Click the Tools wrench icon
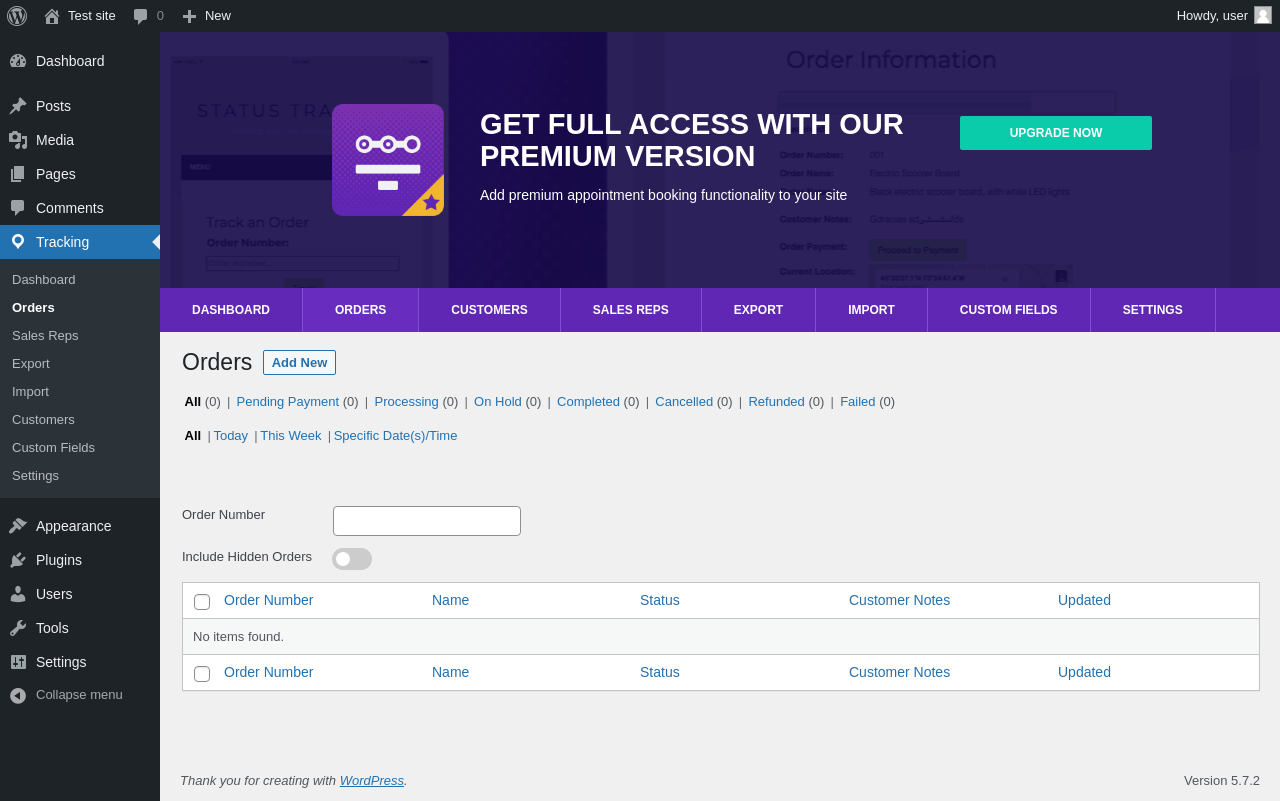 (18, 628)
